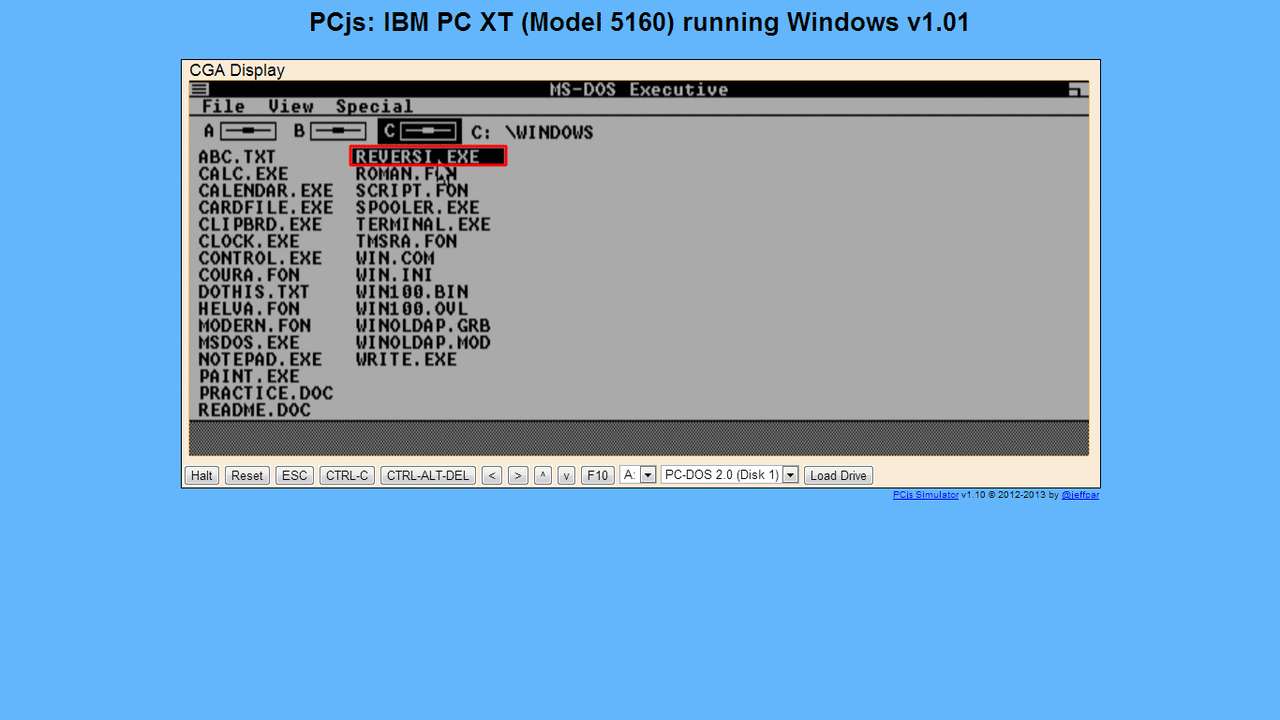Select SCRIPT.FON file
Screen dimensions: 1280x720
click(412, 191)
